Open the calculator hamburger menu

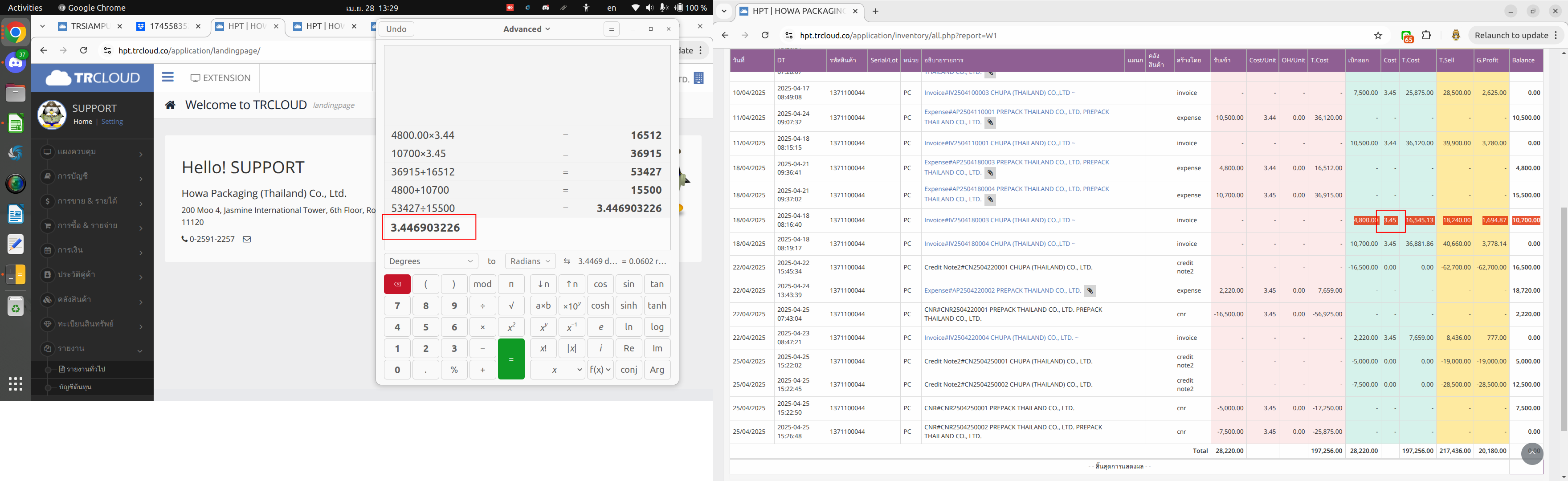612,29
